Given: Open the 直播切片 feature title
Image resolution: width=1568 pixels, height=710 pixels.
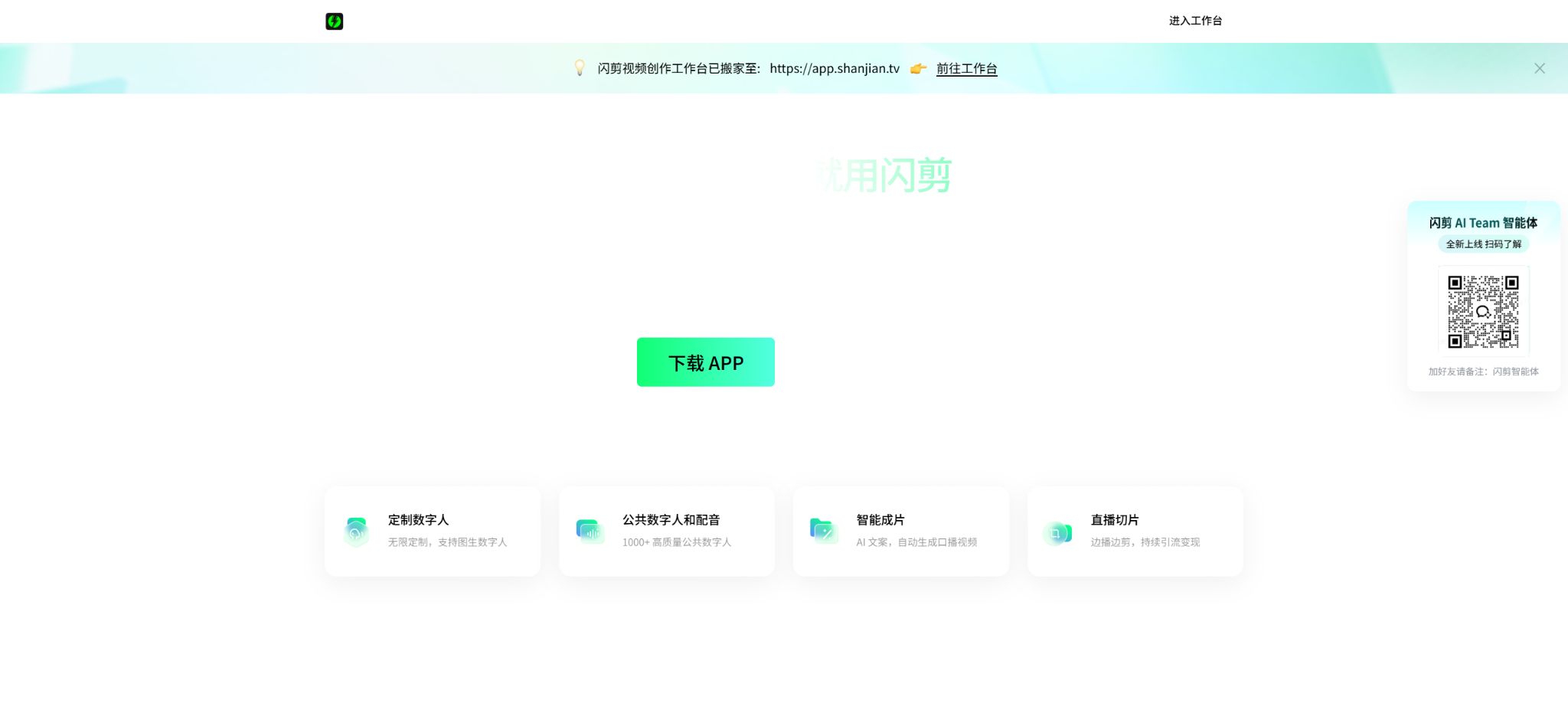Looking at the screenshot, I should pos(1115,520).
